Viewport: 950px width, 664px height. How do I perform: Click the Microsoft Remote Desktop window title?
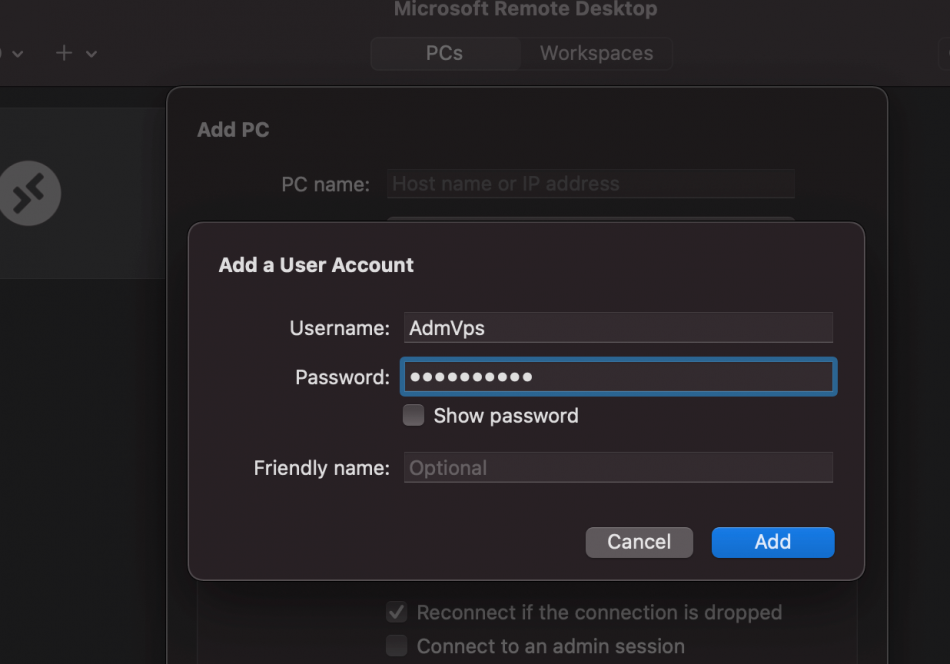coord(525,9)
